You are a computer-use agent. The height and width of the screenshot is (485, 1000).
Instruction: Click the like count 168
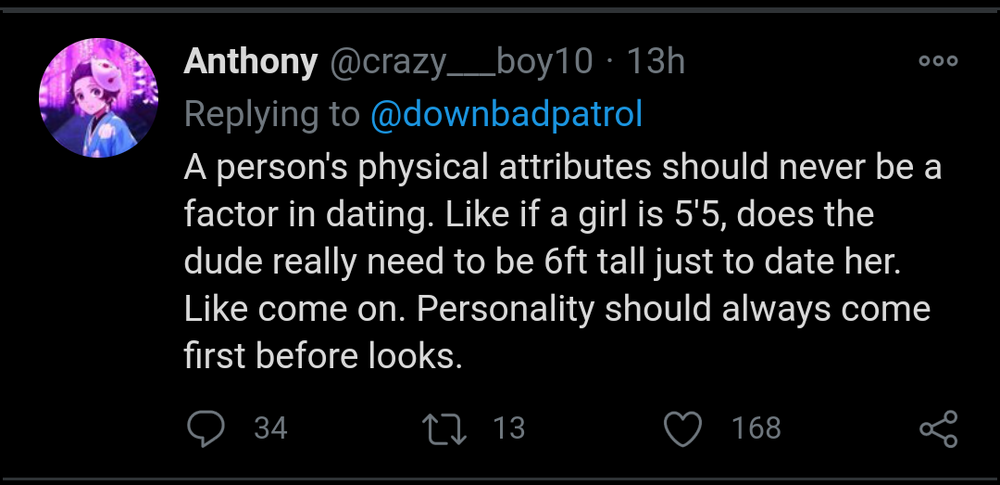[756, 429]
